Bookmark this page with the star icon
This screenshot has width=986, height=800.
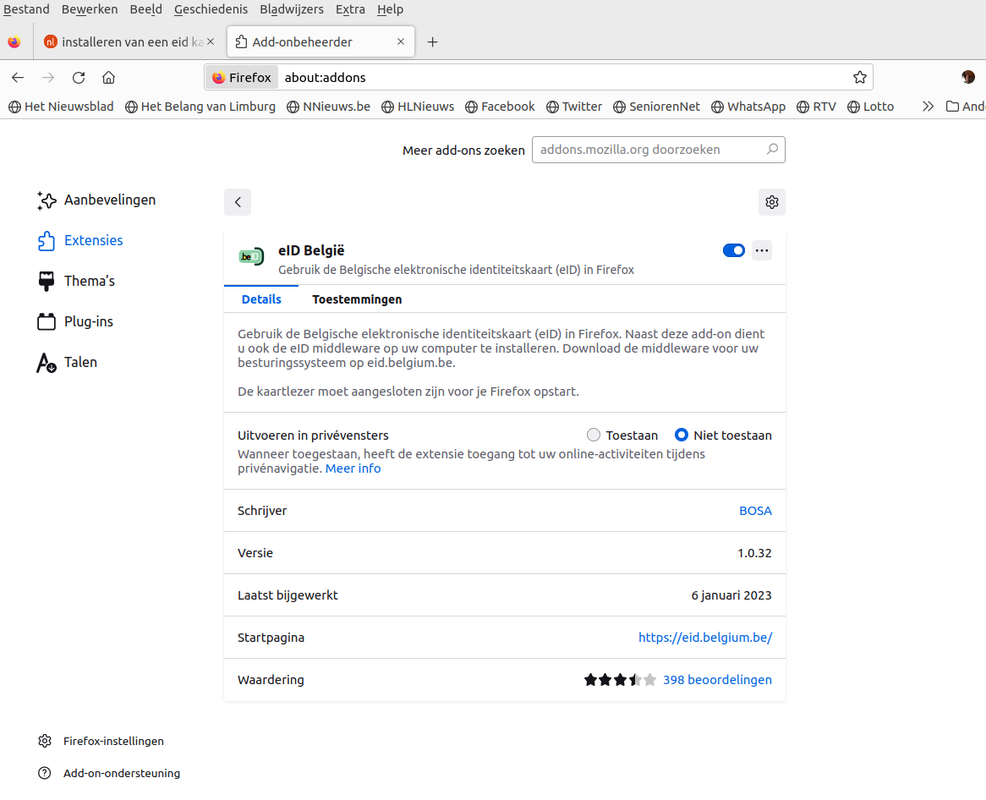click(x=860, y=77)
